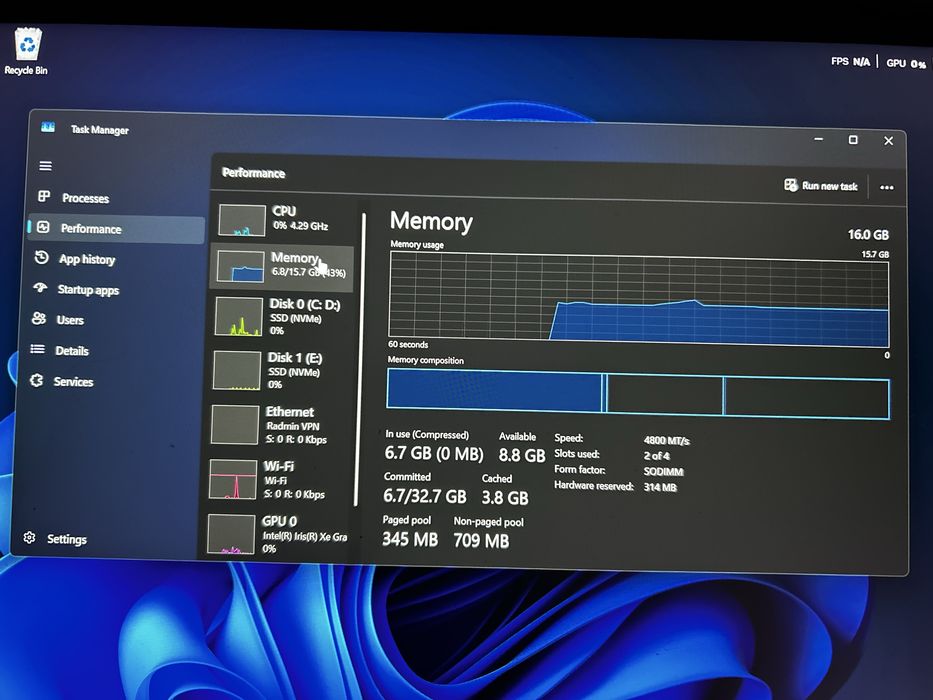The height and width of the screenshot is (700, 933).
Task: Select the Services page
Action: pyautogui.click(x=110, y=382)
